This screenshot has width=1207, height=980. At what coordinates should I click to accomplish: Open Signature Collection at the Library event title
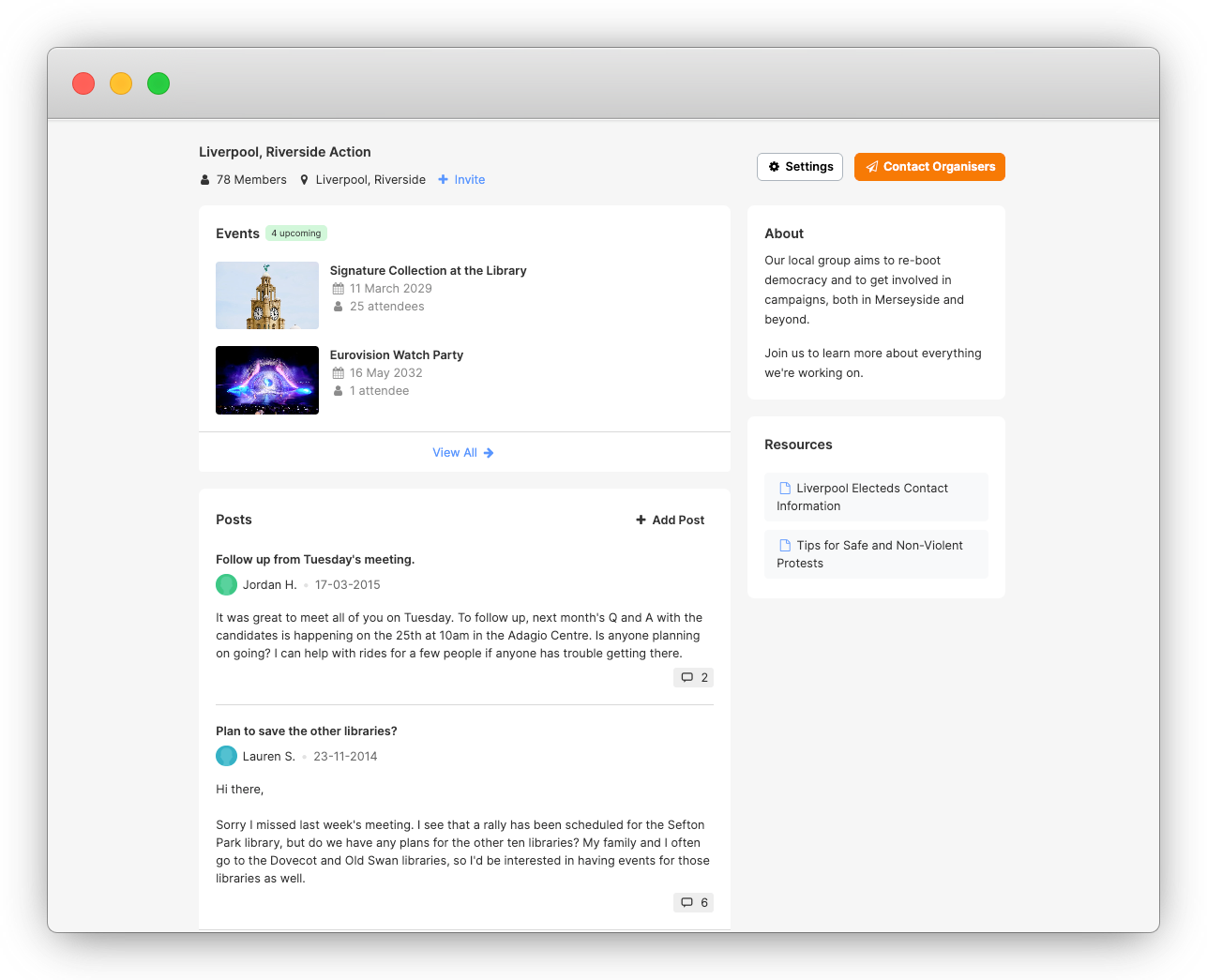[428, 270]
